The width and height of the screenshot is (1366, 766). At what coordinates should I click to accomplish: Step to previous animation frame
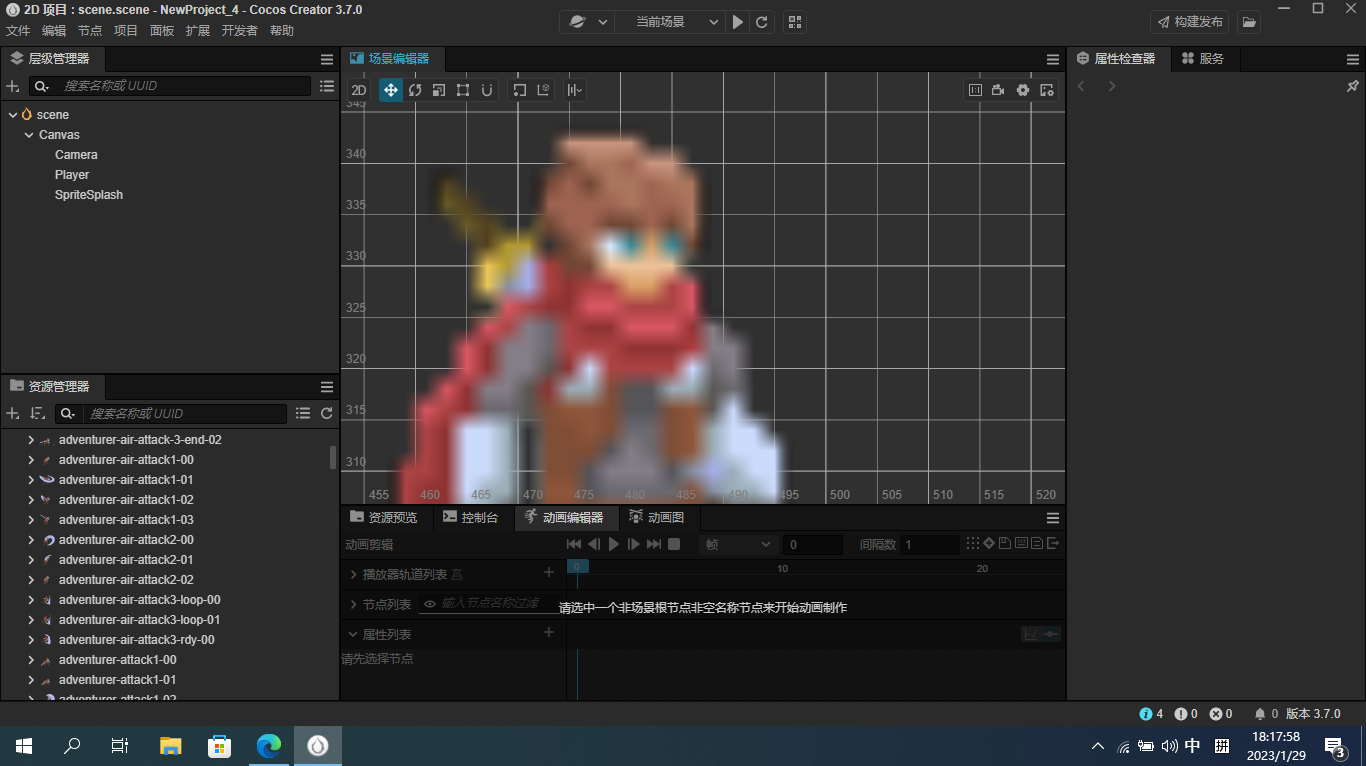pyautogui.click(x=594, y=544)
